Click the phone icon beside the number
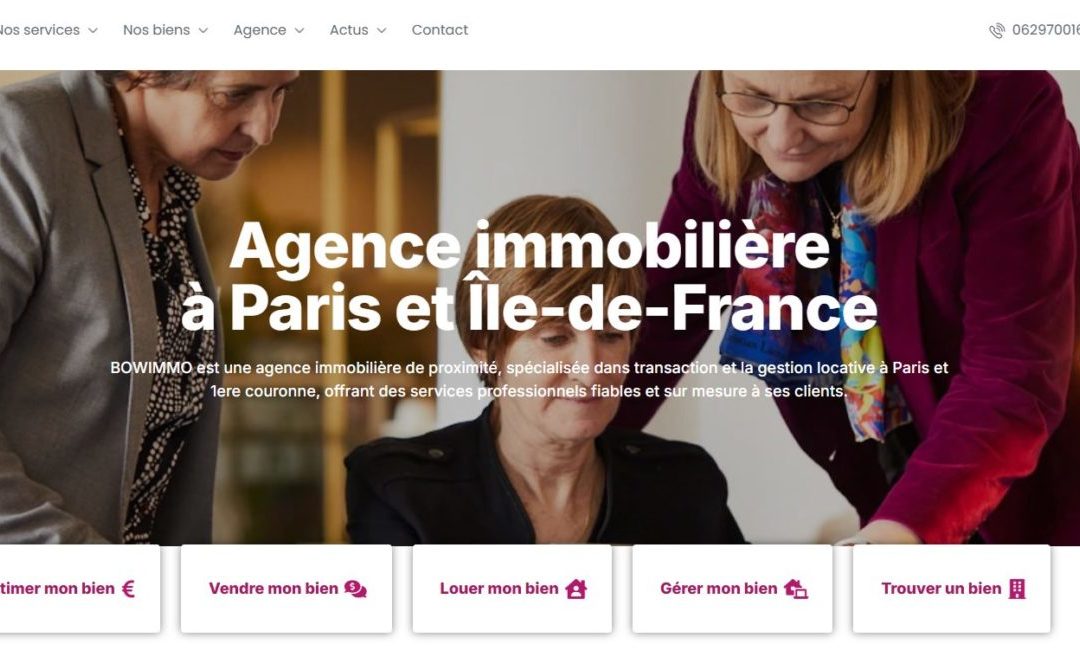Image resolution: width=1080 pixels, height=657 pixels. [x=997, y=30]
